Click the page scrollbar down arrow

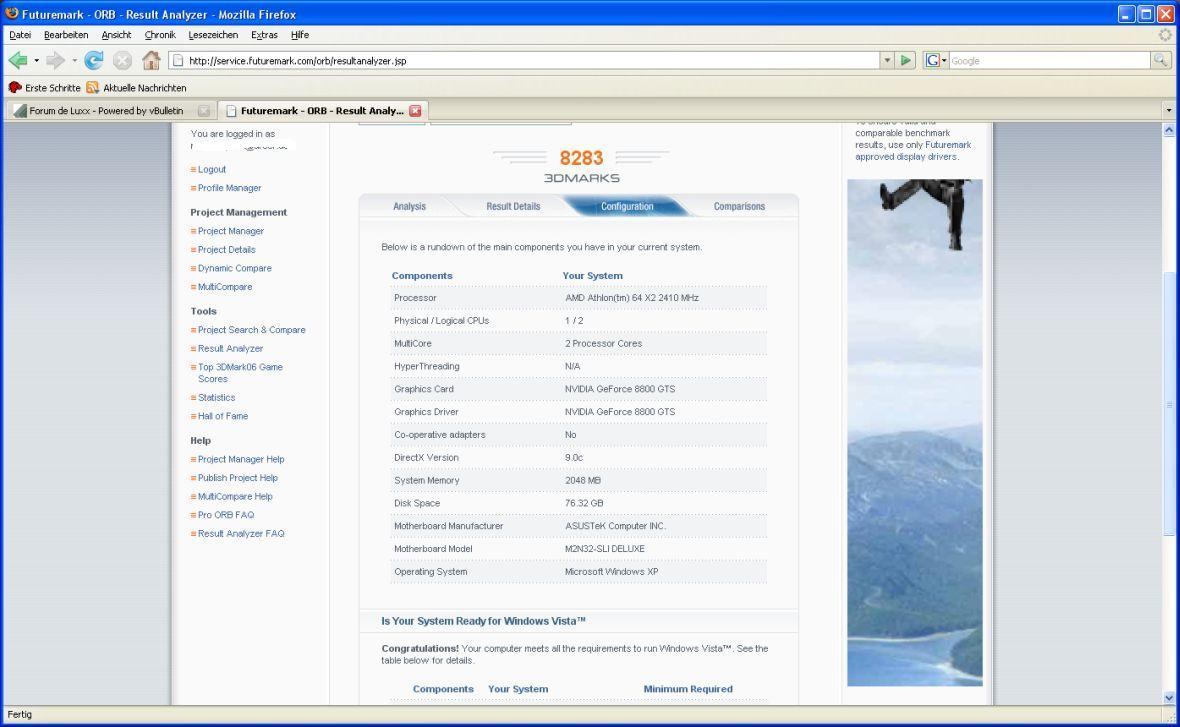[1169, 698]
